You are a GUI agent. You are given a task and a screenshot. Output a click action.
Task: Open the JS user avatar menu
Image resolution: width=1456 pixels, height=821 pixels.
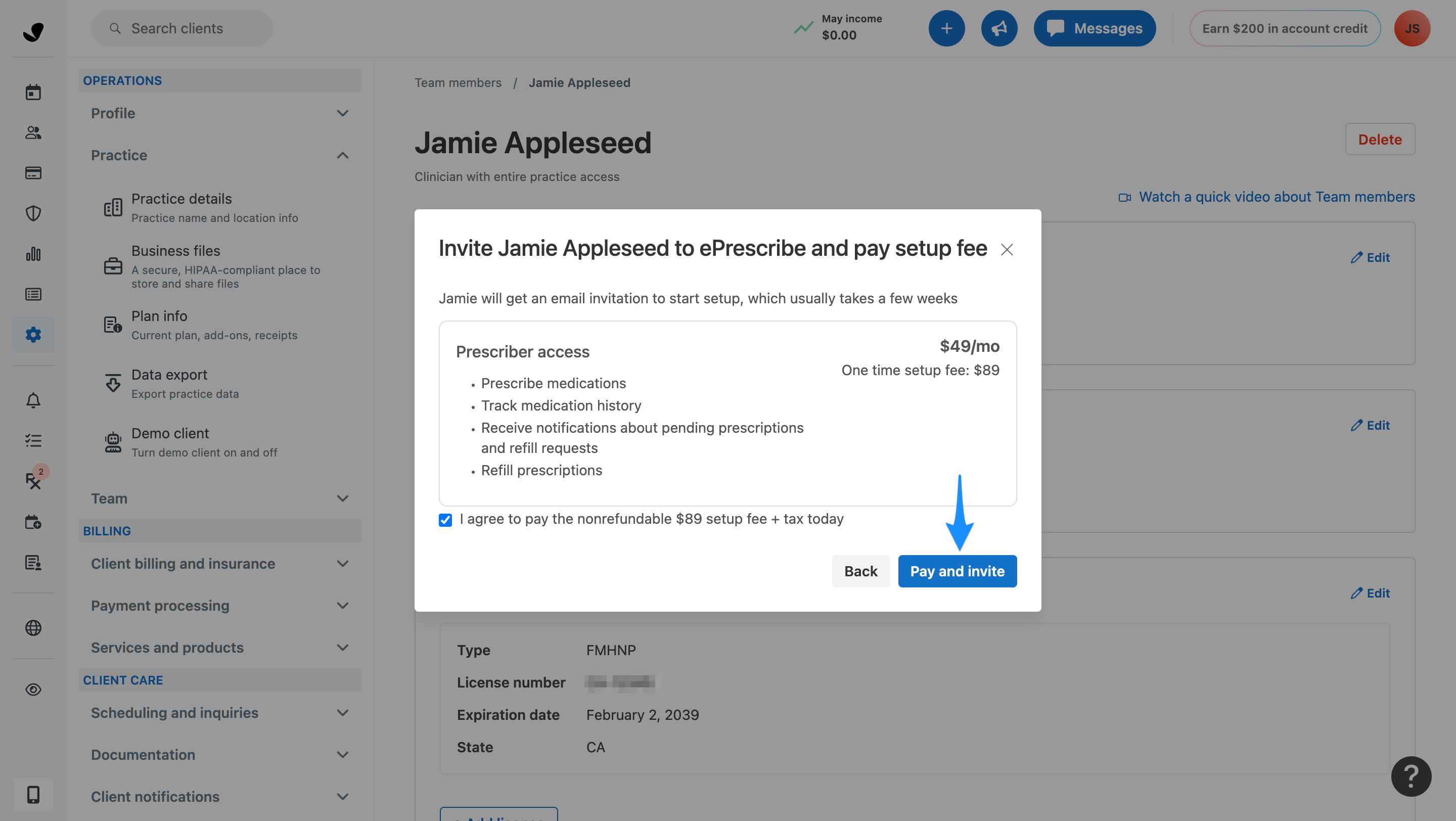point(1412,28)
